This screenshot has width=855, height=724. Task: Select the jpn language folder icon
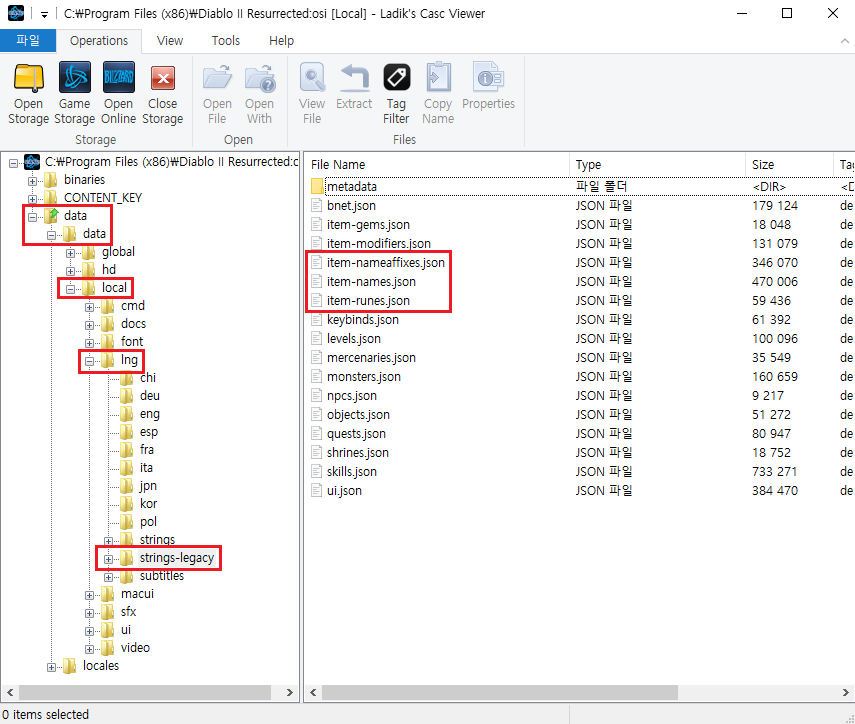127,486
